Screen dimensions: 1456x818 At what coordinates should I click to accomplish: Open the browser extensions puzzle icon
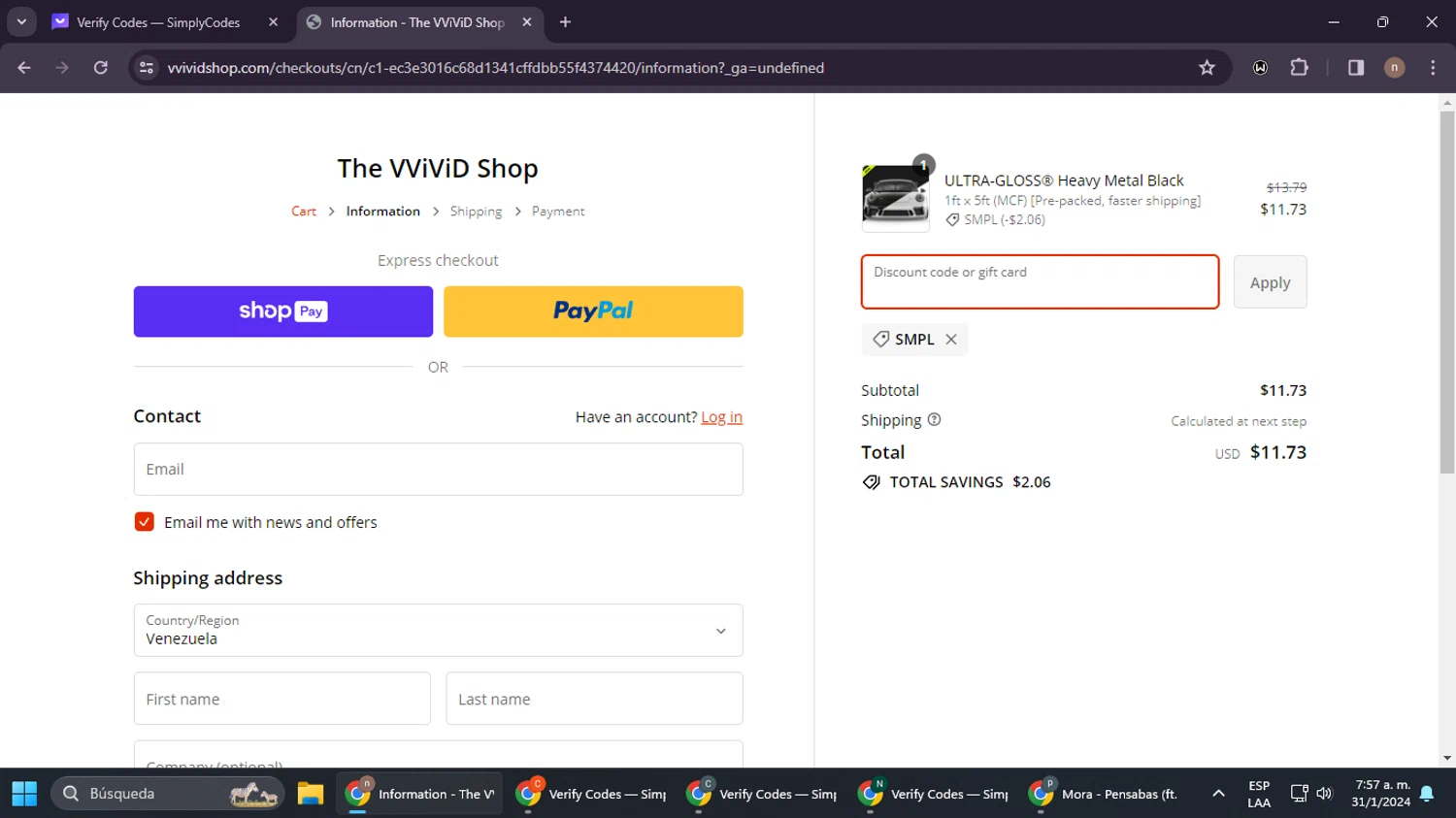(x=1299, y=68)
